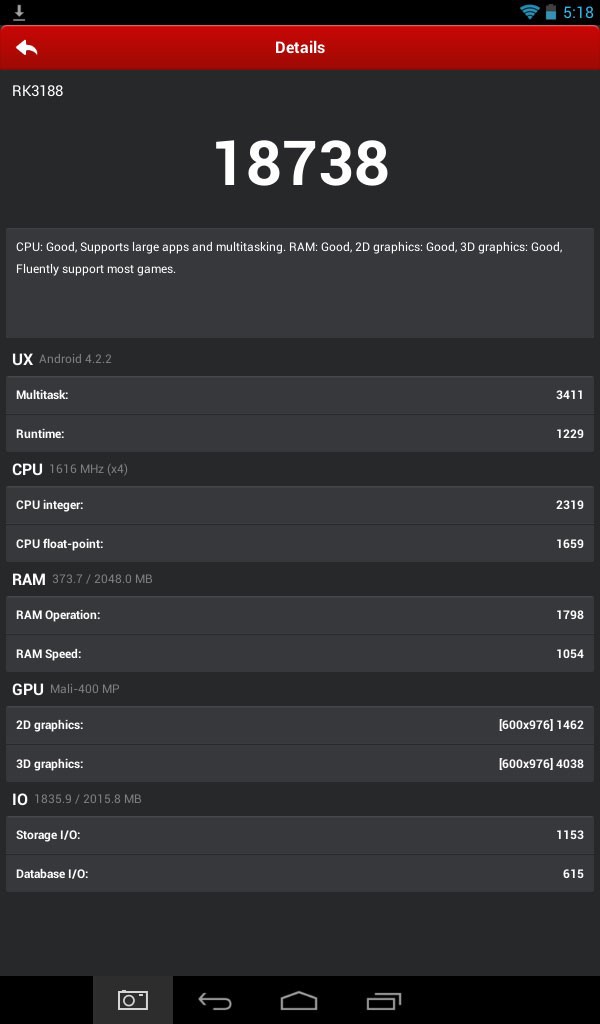Open the recent apps button
Screen dimensions: 600x1024
[383, 1000]
